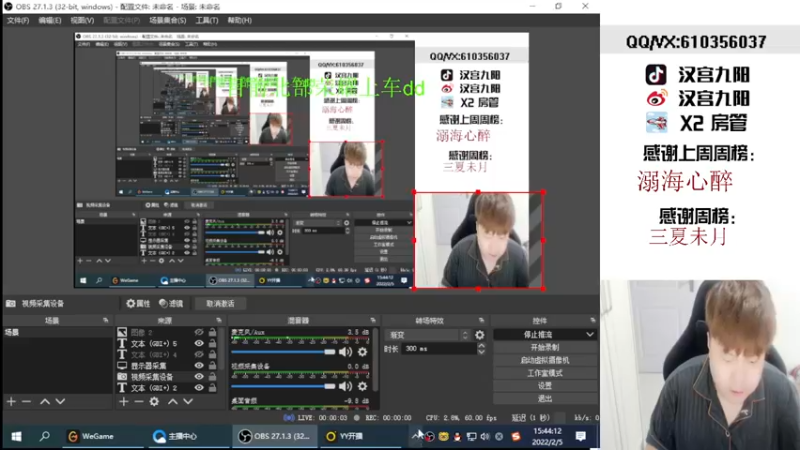800x450 pixels.
Task: Remove selected source with minus icon
Action: pyautogui.click(x=138, y=402)
